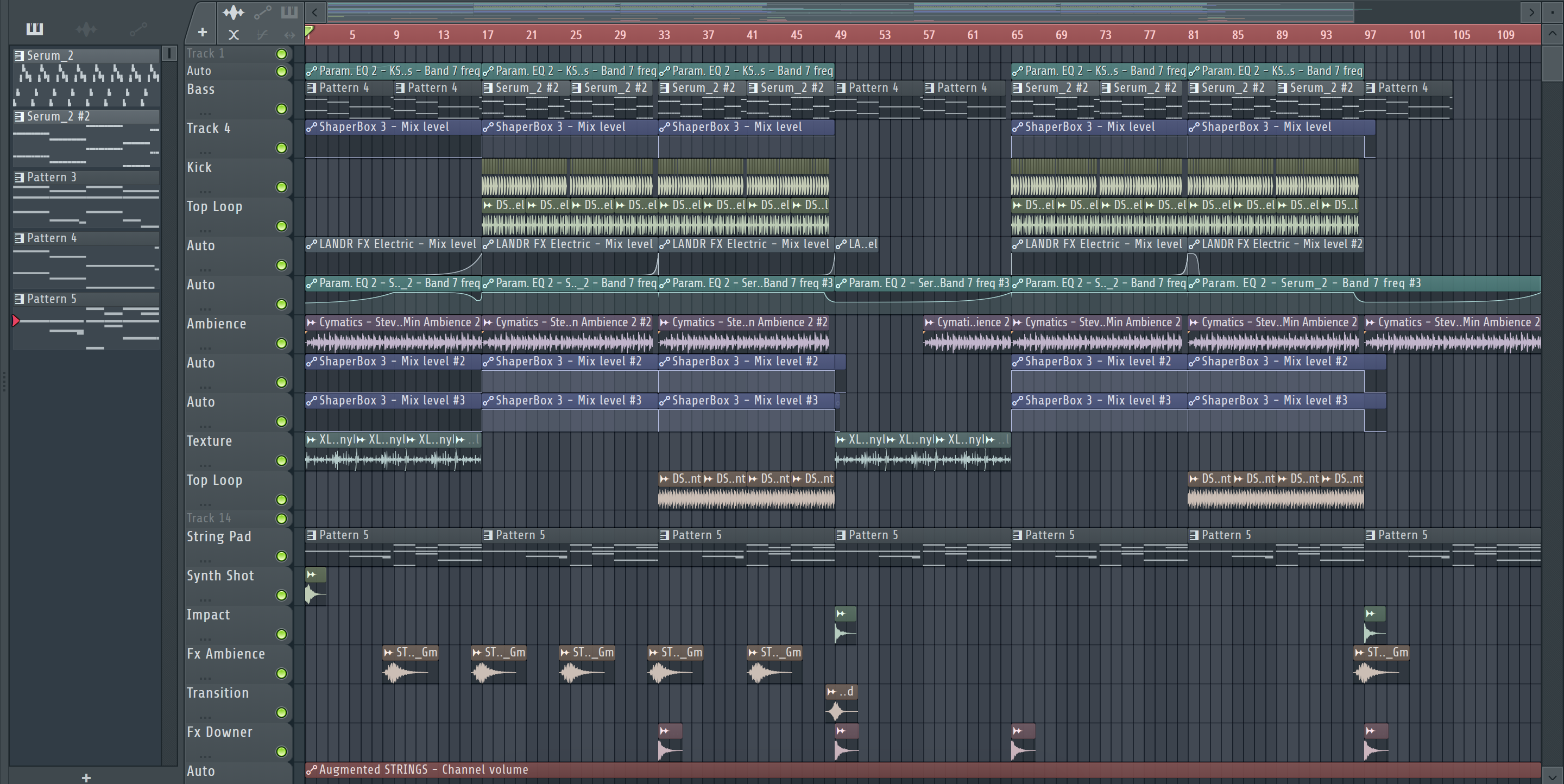Image resolution: width=1564 pixels, height=784 pixels.
Task: Add new pattern with bottom plus button
Action: point(86,777)
